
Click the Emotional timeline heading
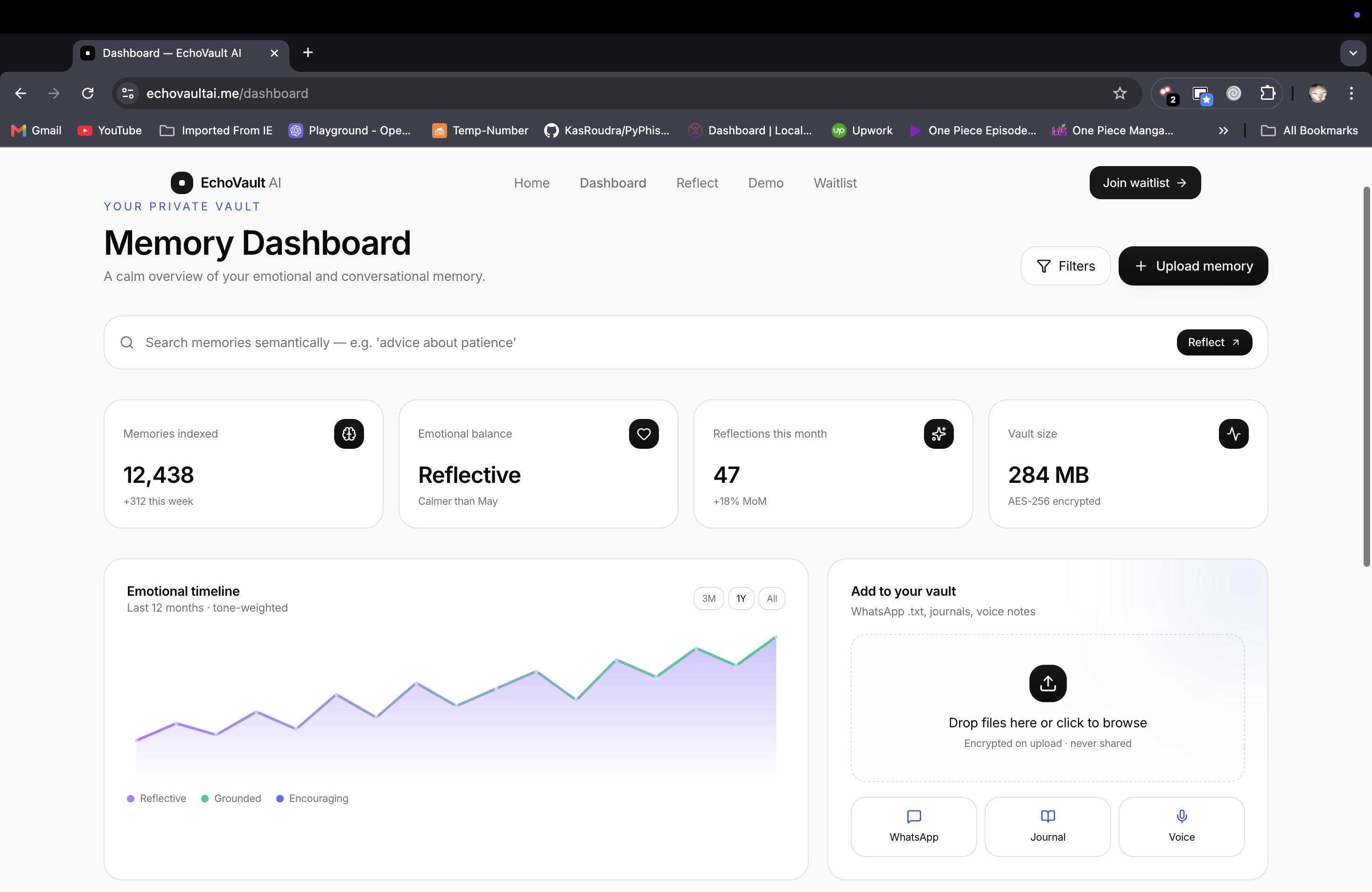click(183, 591)
